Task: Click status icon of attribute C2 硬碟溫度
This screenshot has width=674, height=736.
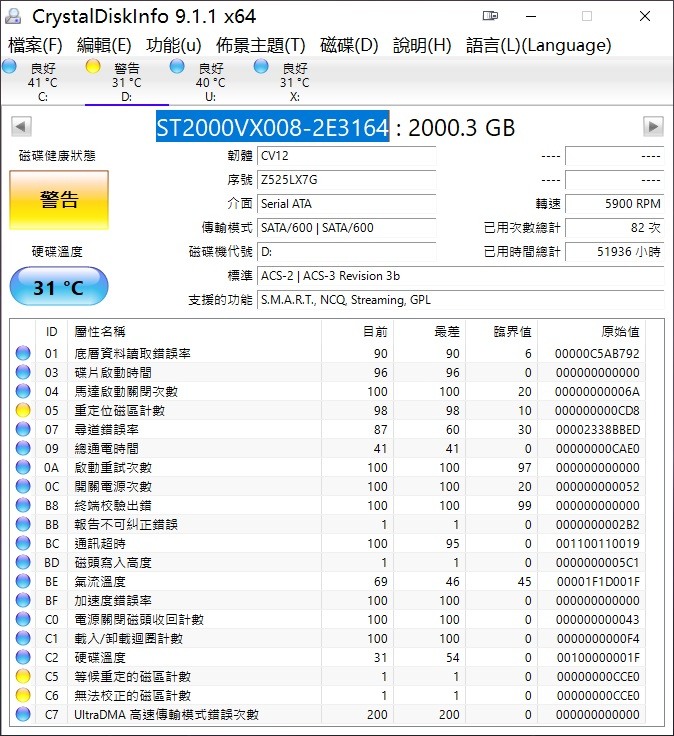Action: click(23, 657)
